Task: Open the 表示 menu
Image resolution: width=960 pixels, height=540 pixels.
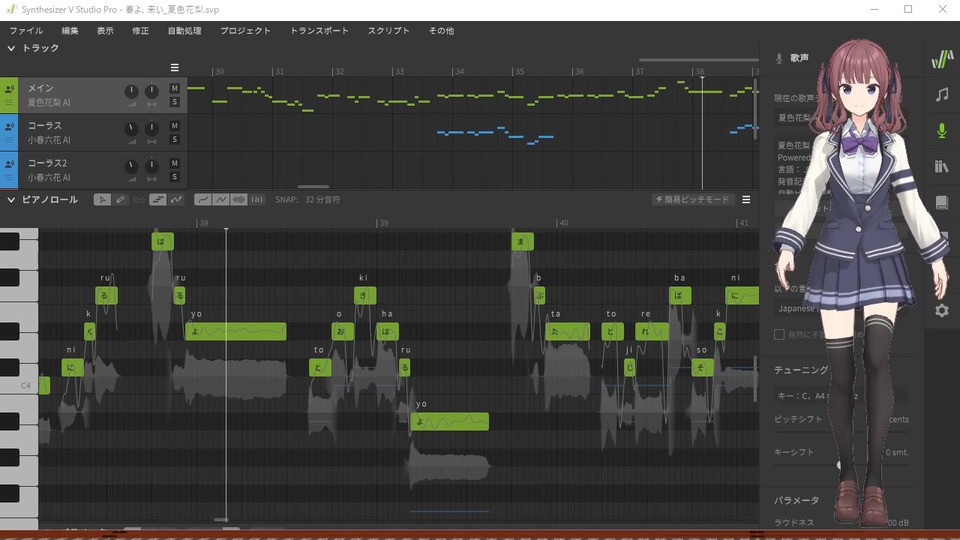Action: pyautogui.click(x=105, y=31)
